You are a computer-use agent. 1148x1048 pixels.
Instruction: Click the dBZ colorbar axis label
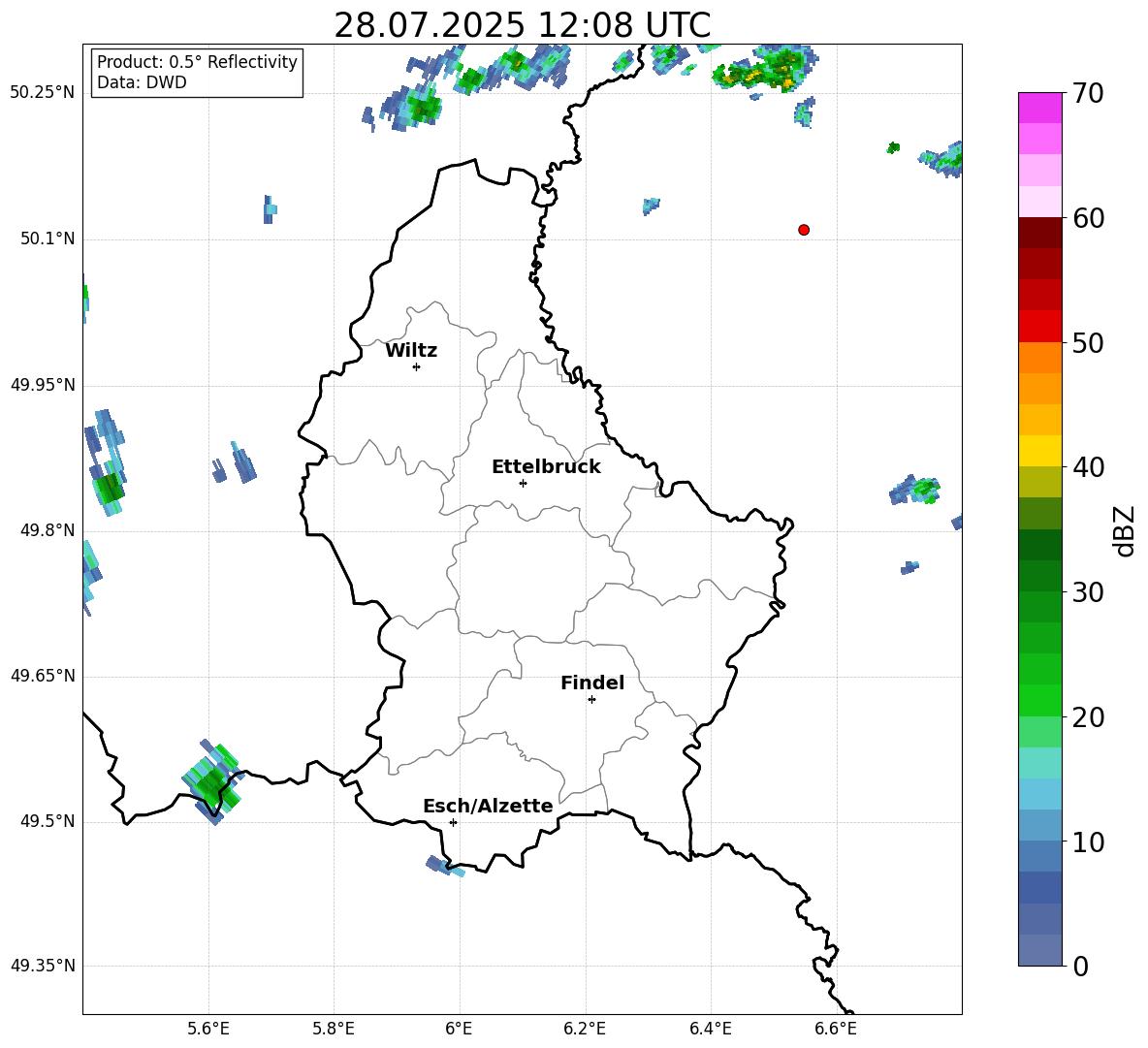coord(1124,530)
